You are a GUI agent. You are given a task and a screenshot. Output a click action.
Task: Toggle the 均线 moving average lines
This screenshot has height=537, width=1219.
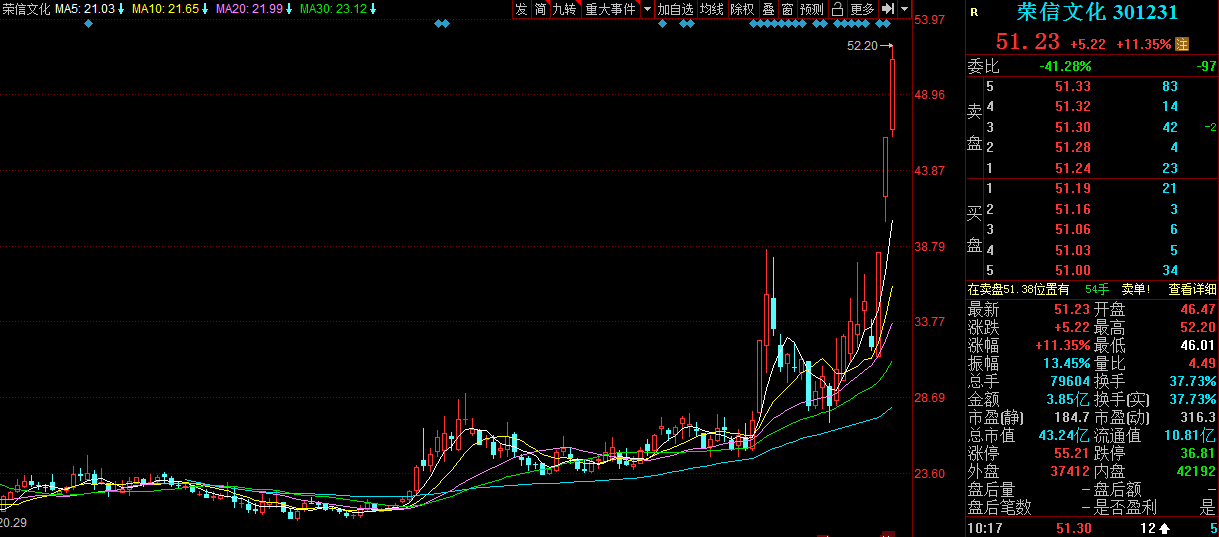[712, 9]
